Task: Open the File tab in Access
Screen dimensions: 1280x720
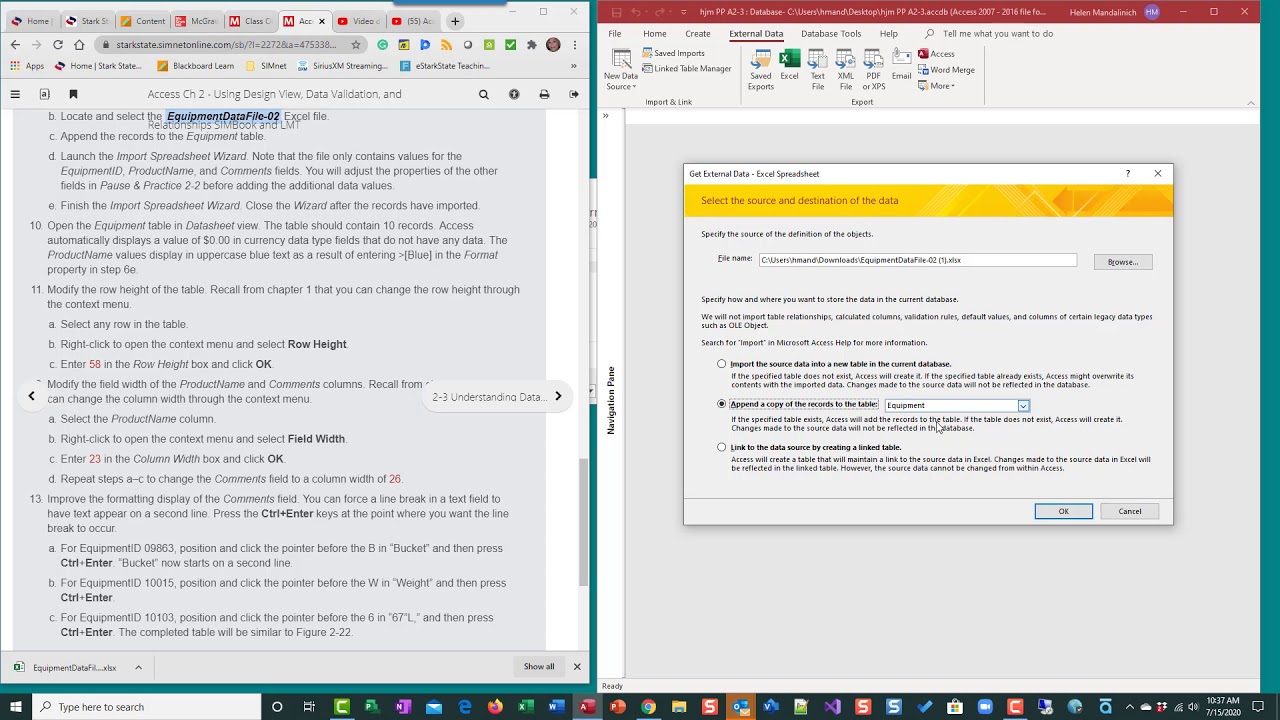Action: pos(615,33)
